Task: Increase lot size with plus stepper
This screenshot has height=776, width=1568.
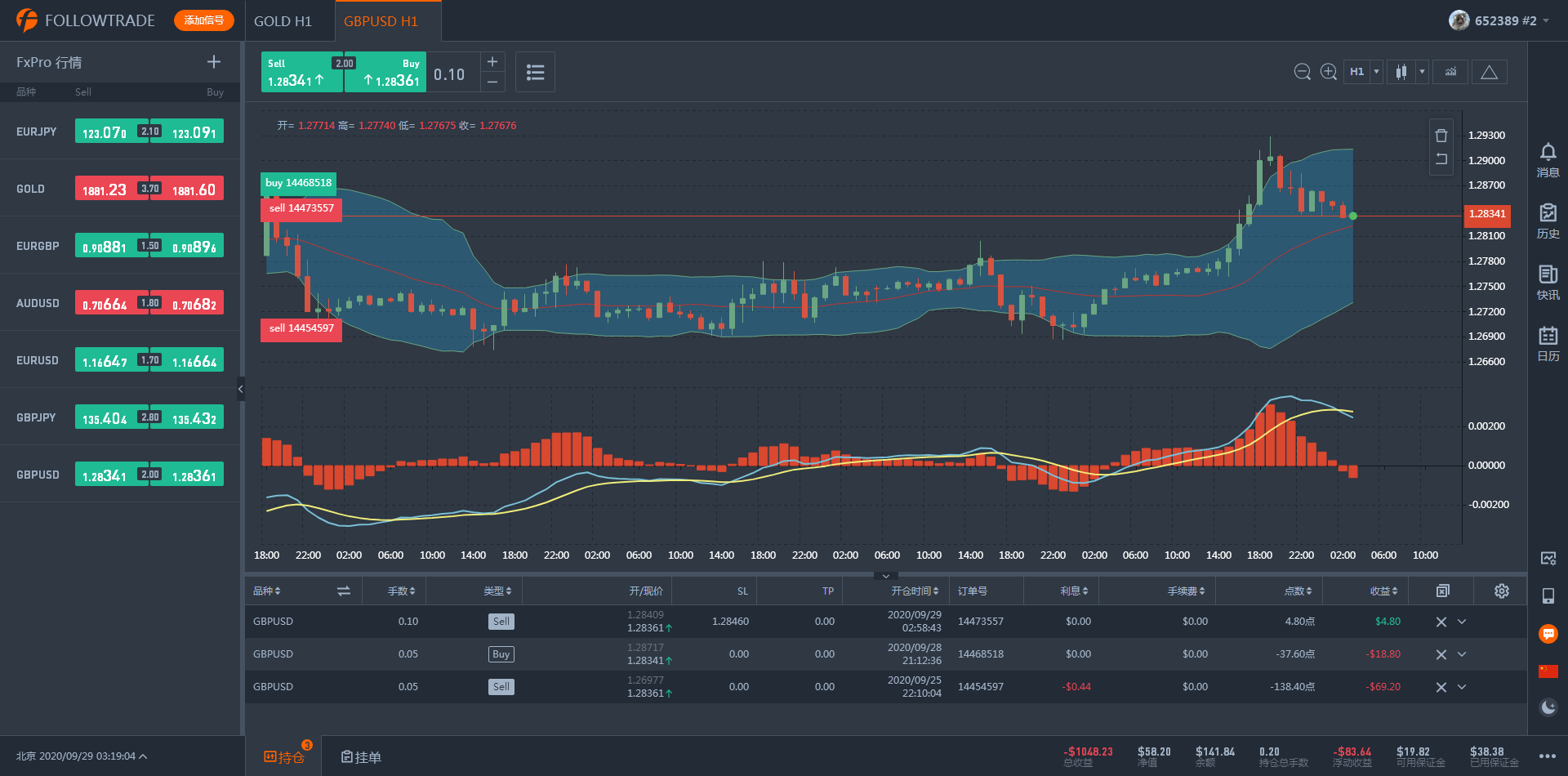Action: point(492,62)
